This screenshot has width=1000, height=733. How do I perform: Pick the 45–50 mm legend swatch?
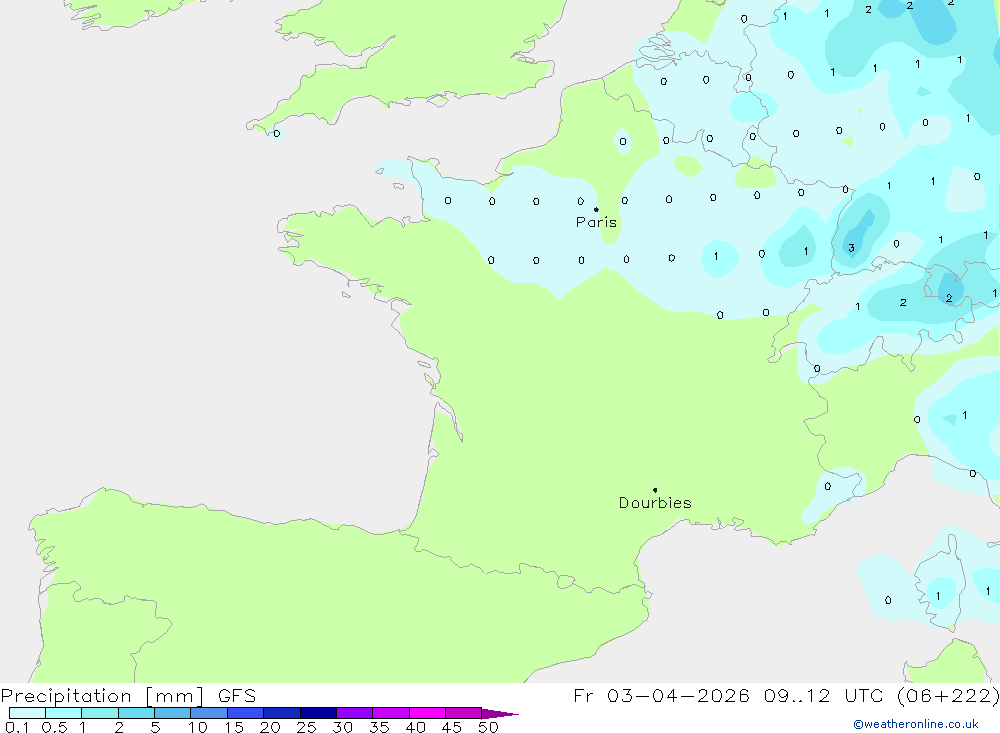click(x=464, y=713)
